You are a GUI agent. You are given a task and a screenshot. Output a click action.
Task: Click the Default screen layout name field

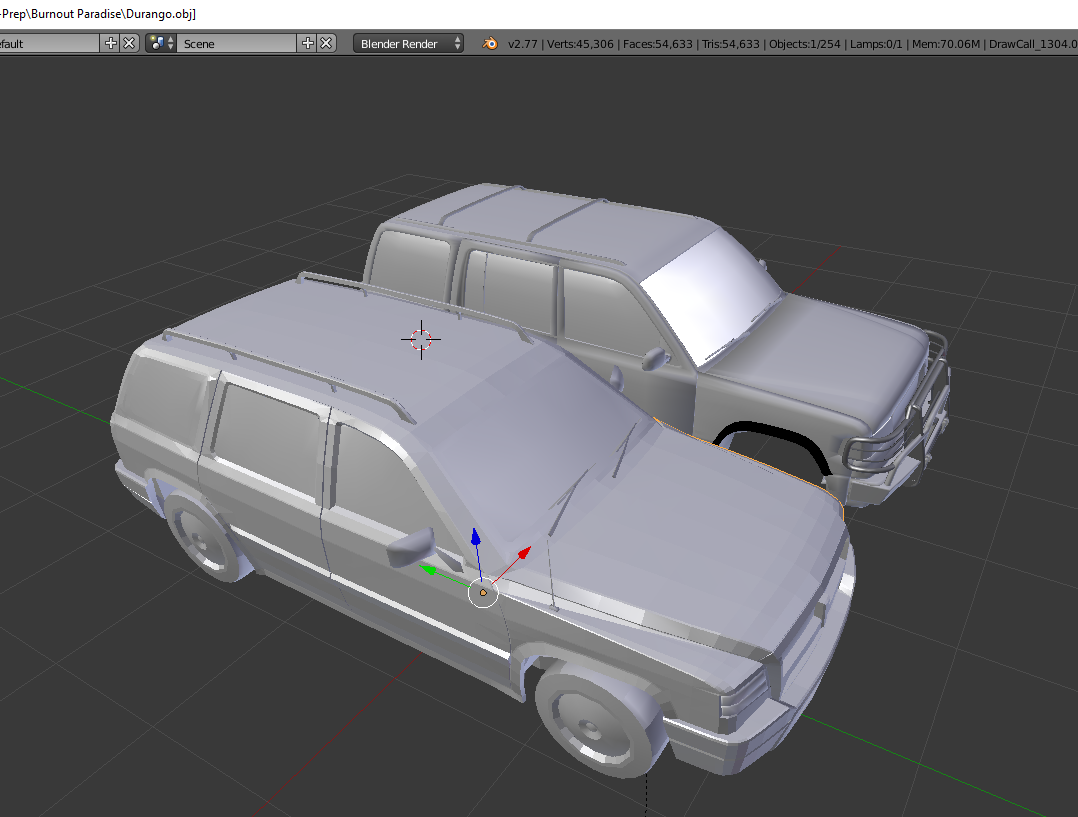(x=50, y=43)
